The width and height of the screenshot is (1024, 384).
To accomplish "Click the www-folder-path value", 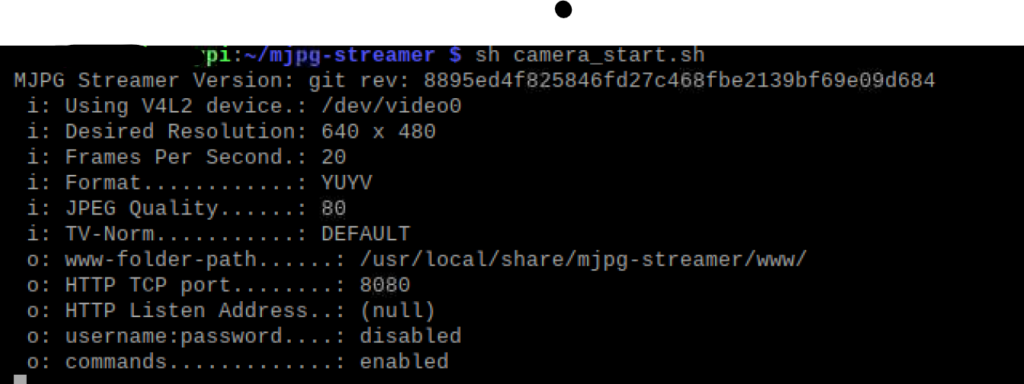I will coord(583,259).
